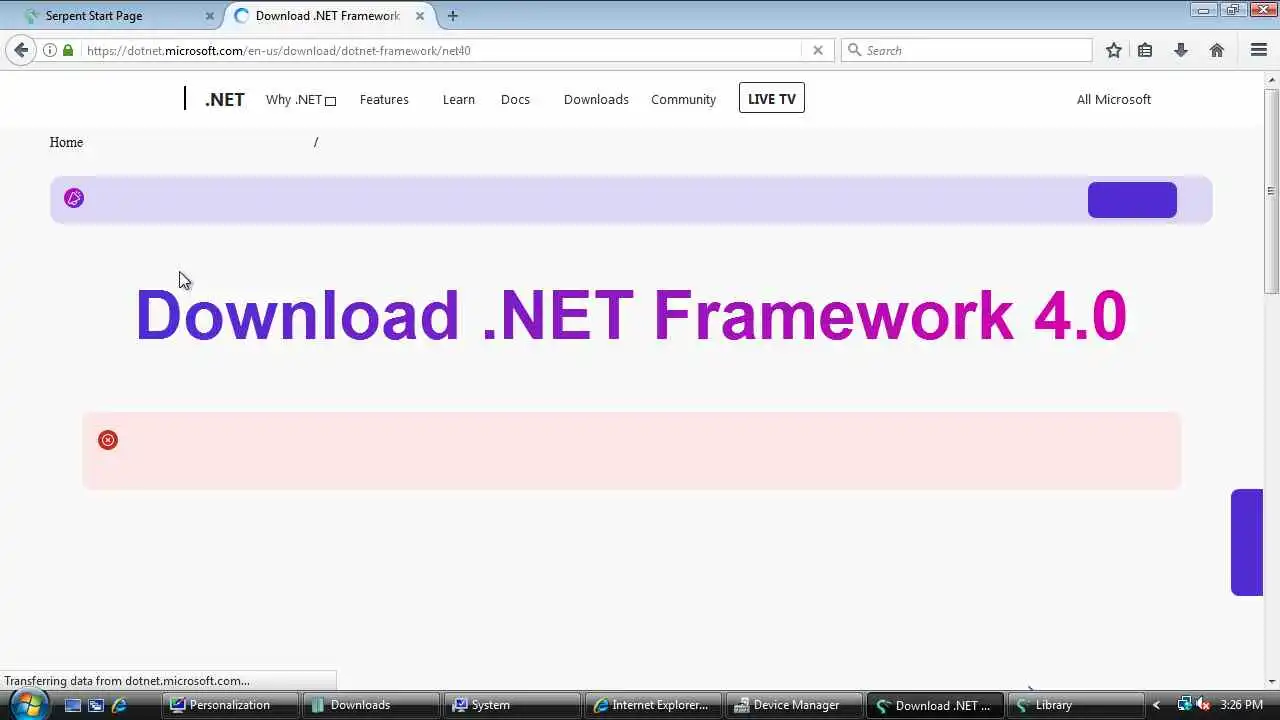The width and height of the screenshot is (1280, 720).
Task: Open Downloads taskbar window
Action: click(371, 705)
